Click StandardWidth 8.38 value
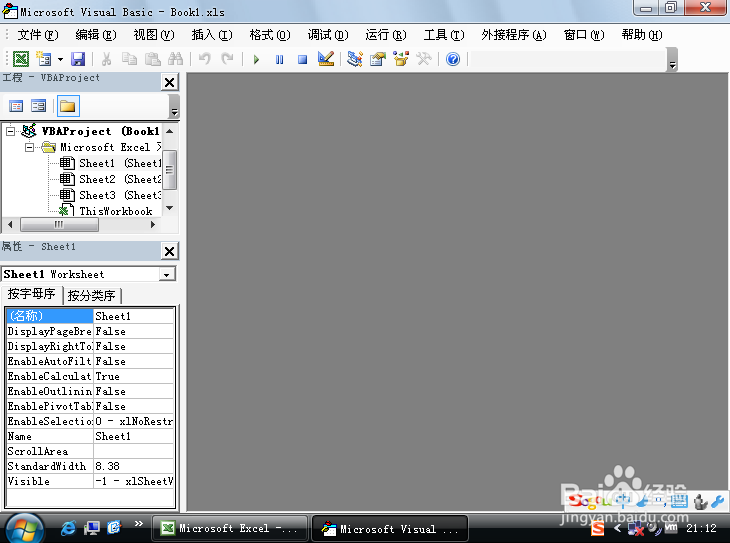 (134, 466)
